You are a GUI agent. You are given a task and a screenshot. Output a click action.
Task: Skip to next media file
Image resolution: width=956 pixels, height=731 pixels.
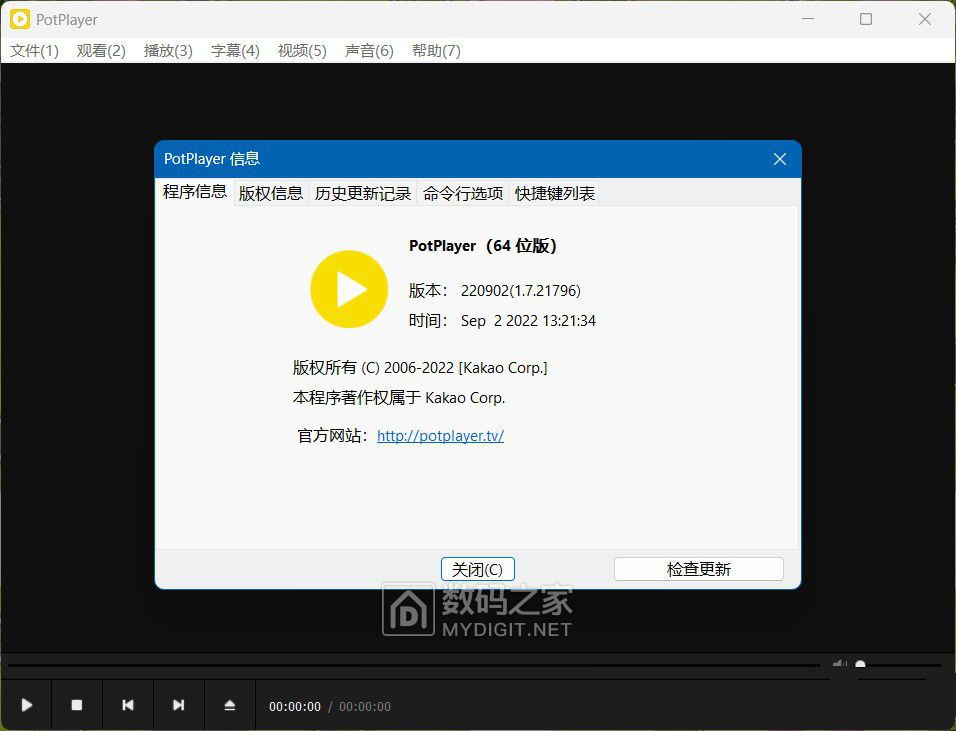pyautogui.click(x=178, y=706)
